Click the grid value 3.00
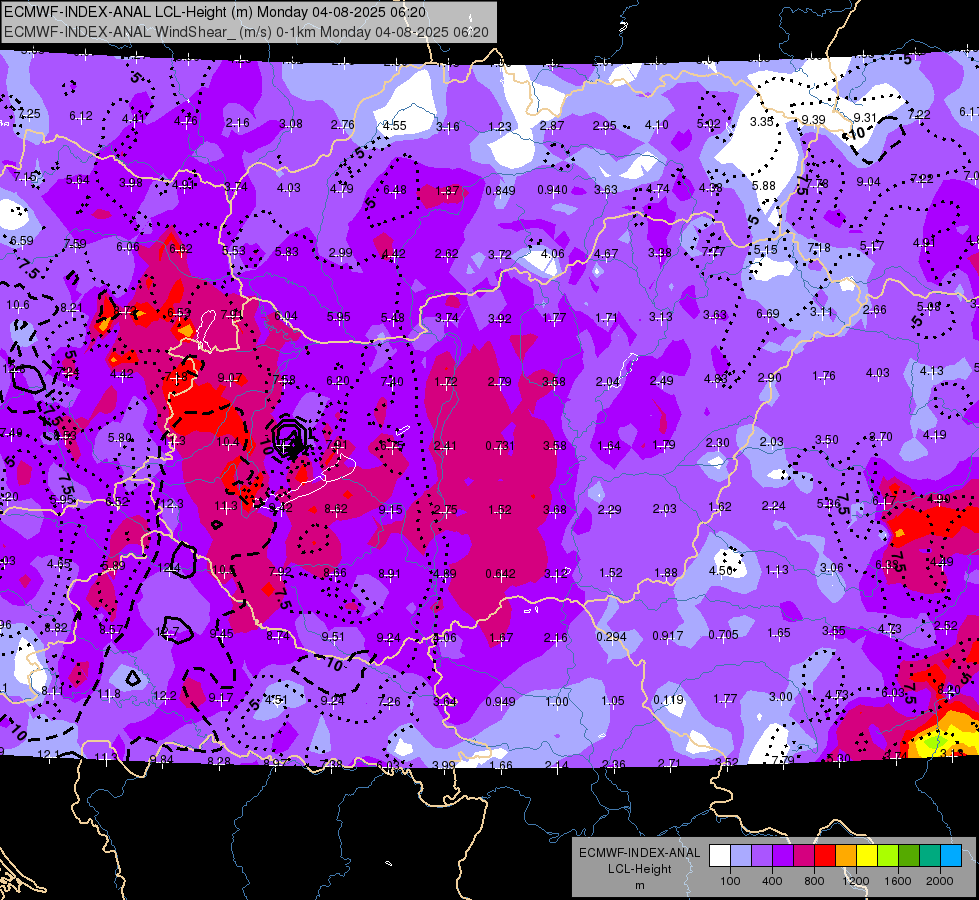 click(780, 696)
